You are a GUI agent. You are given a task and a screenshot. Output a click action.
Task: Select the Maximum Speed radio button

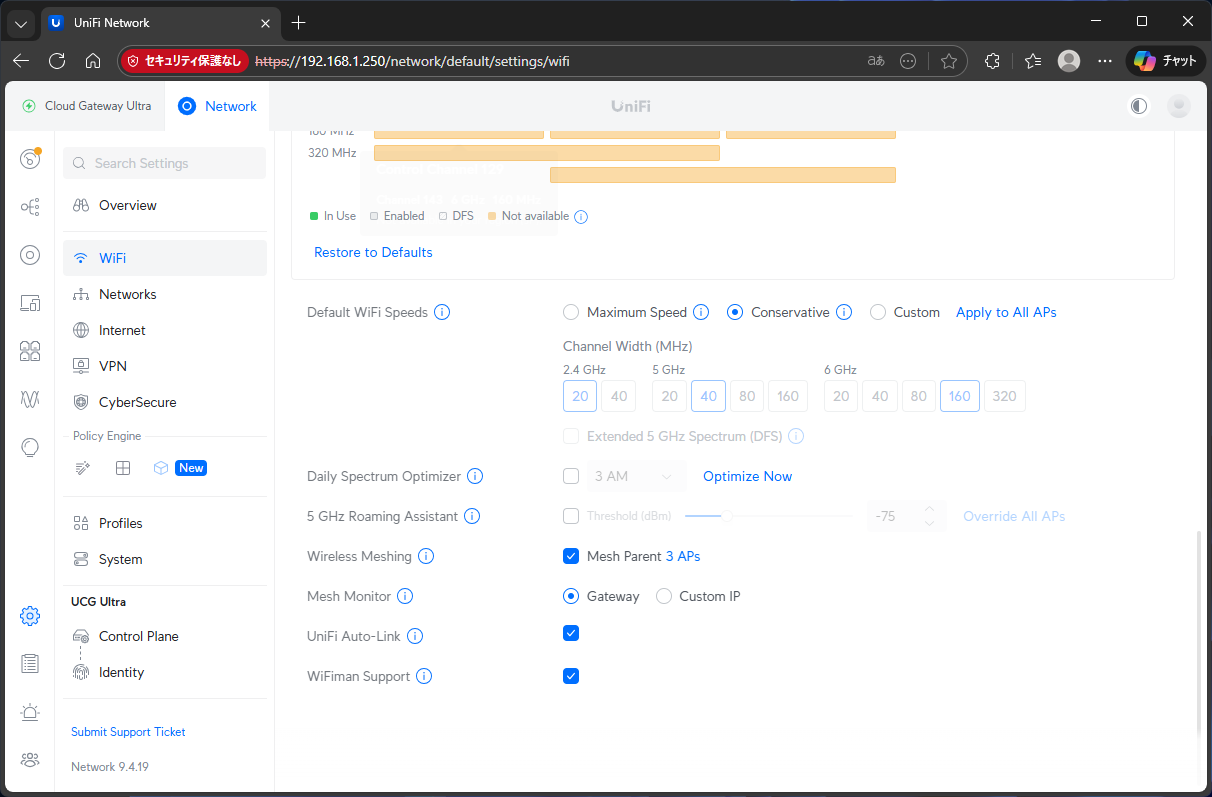point(571,312)
